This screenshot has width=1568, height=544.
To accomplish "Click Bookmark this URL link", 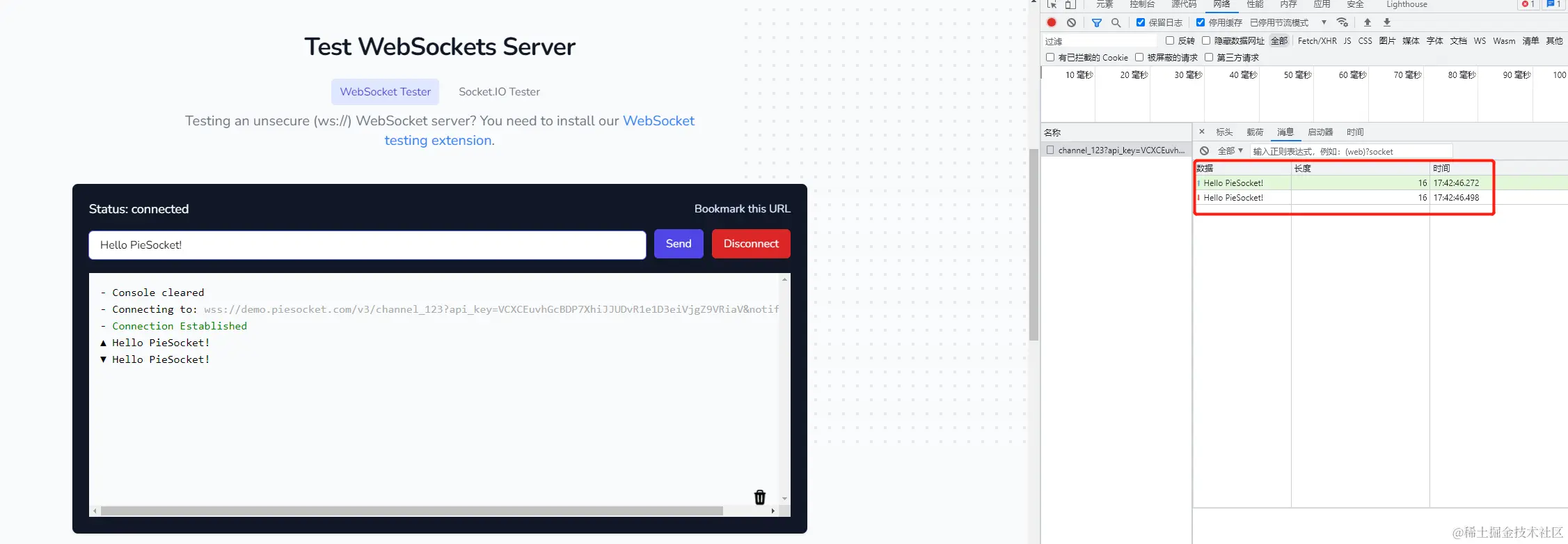I will 742,209.
